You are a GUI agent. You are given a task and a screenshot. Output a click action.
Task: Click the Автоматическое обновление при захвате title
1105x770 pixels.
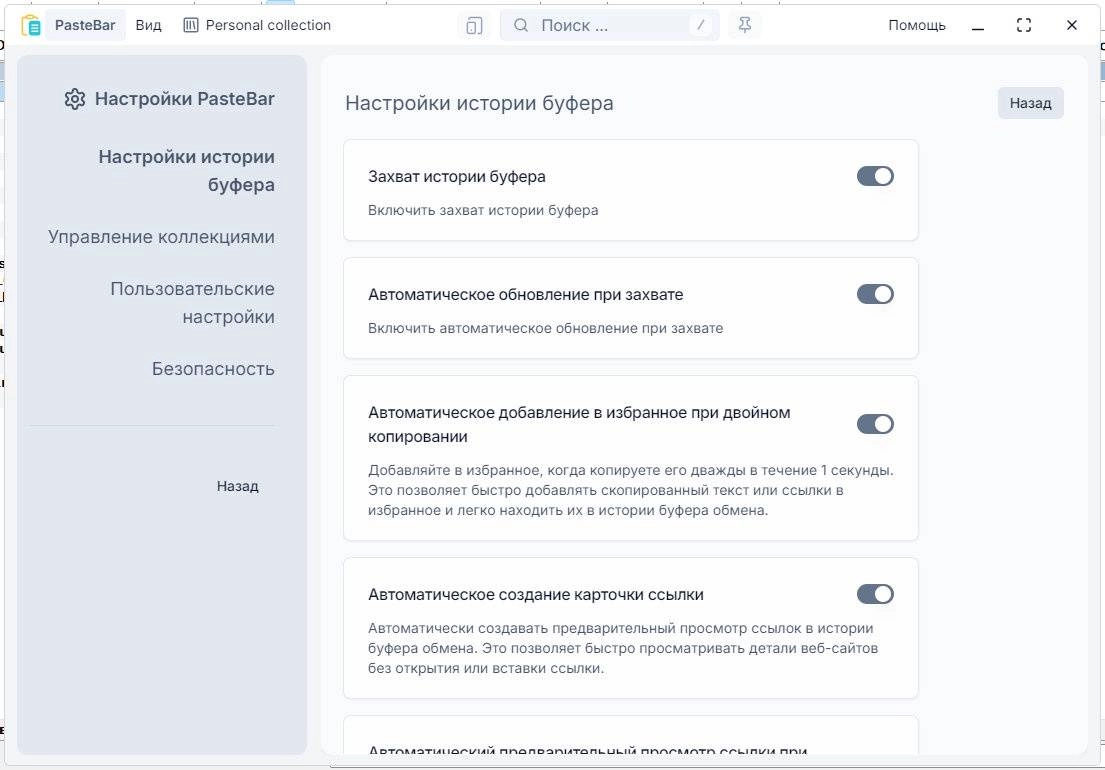[526, 294]
